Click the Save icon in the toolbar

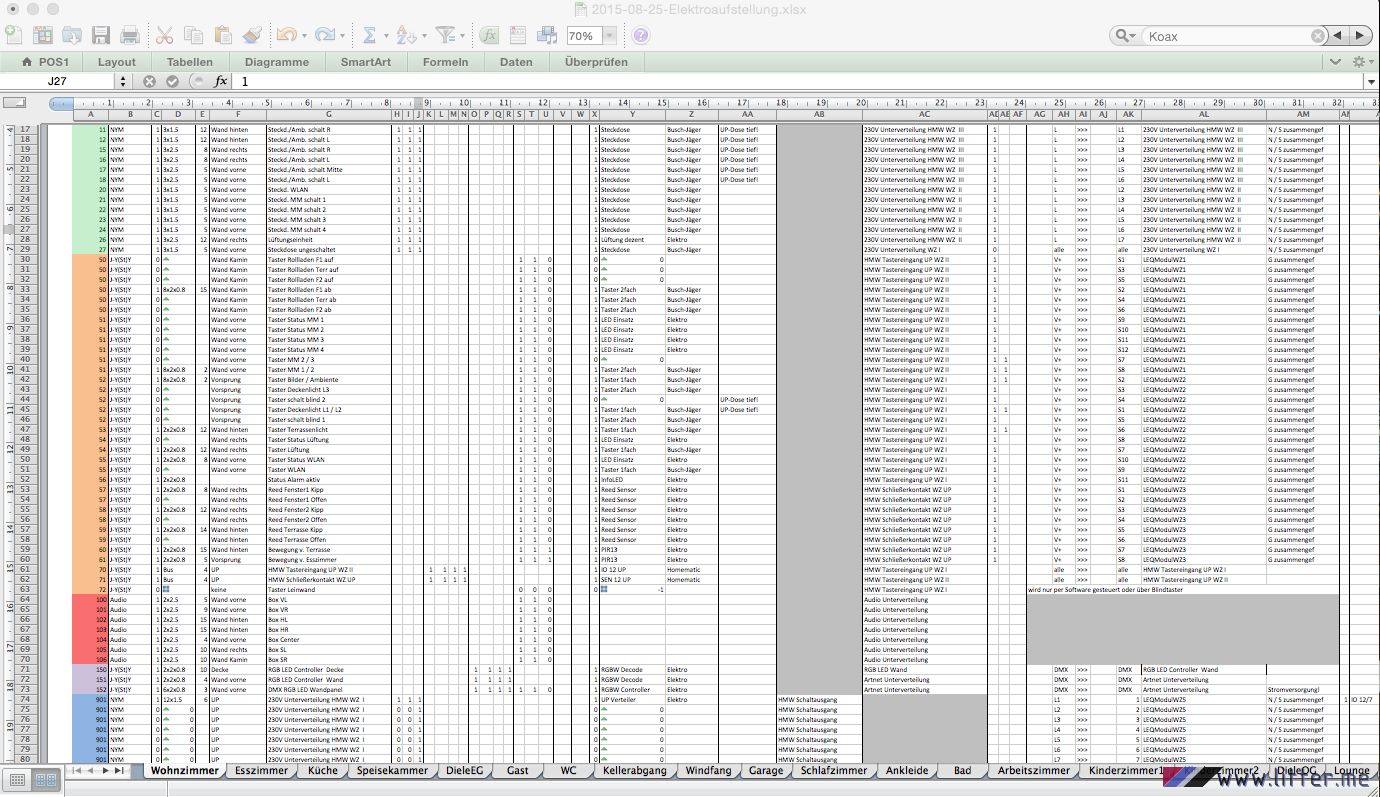pyautogui.click(x=100, y=35)
